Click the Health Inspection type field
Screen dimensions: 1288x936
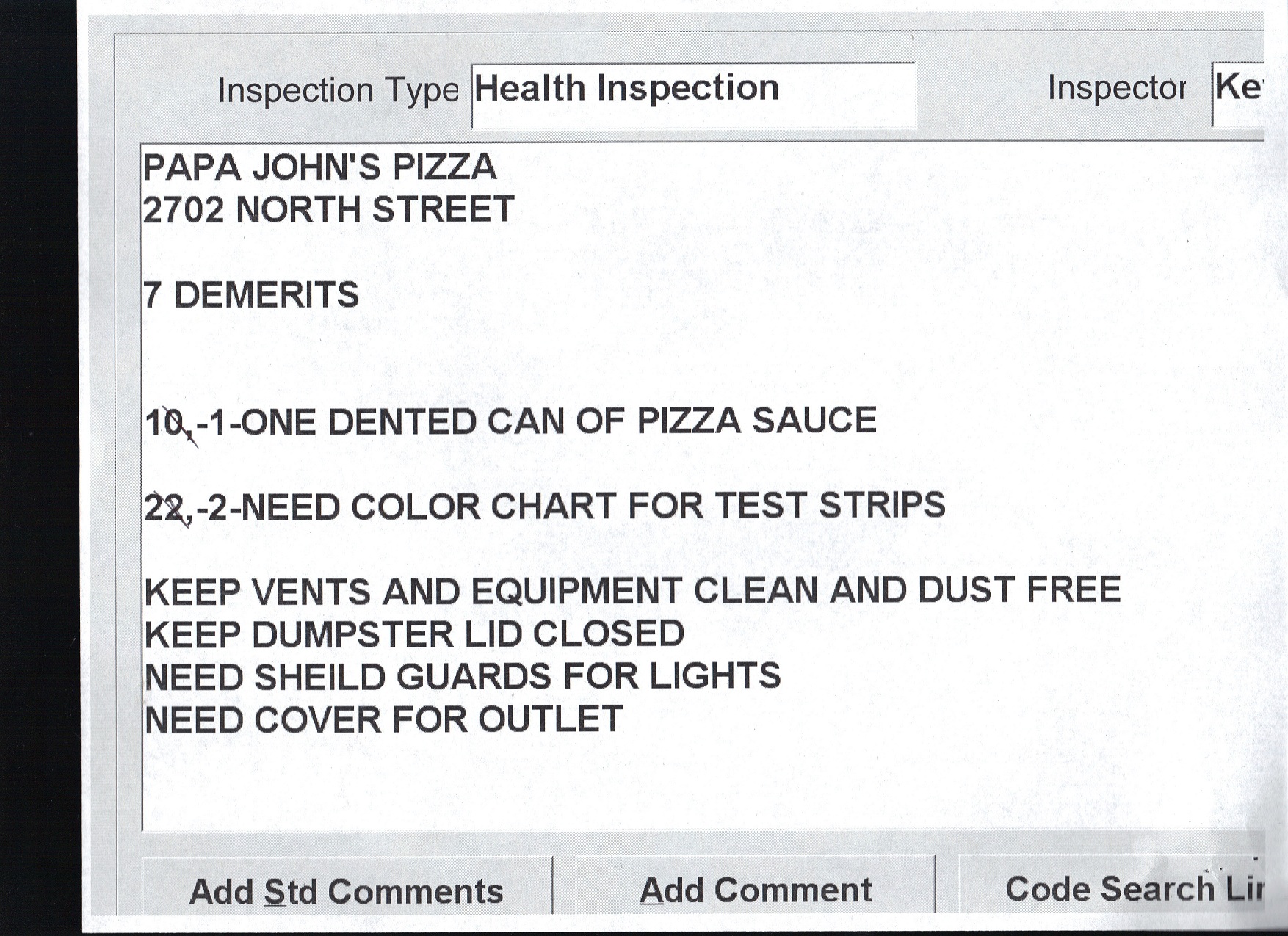pos(692,94)
